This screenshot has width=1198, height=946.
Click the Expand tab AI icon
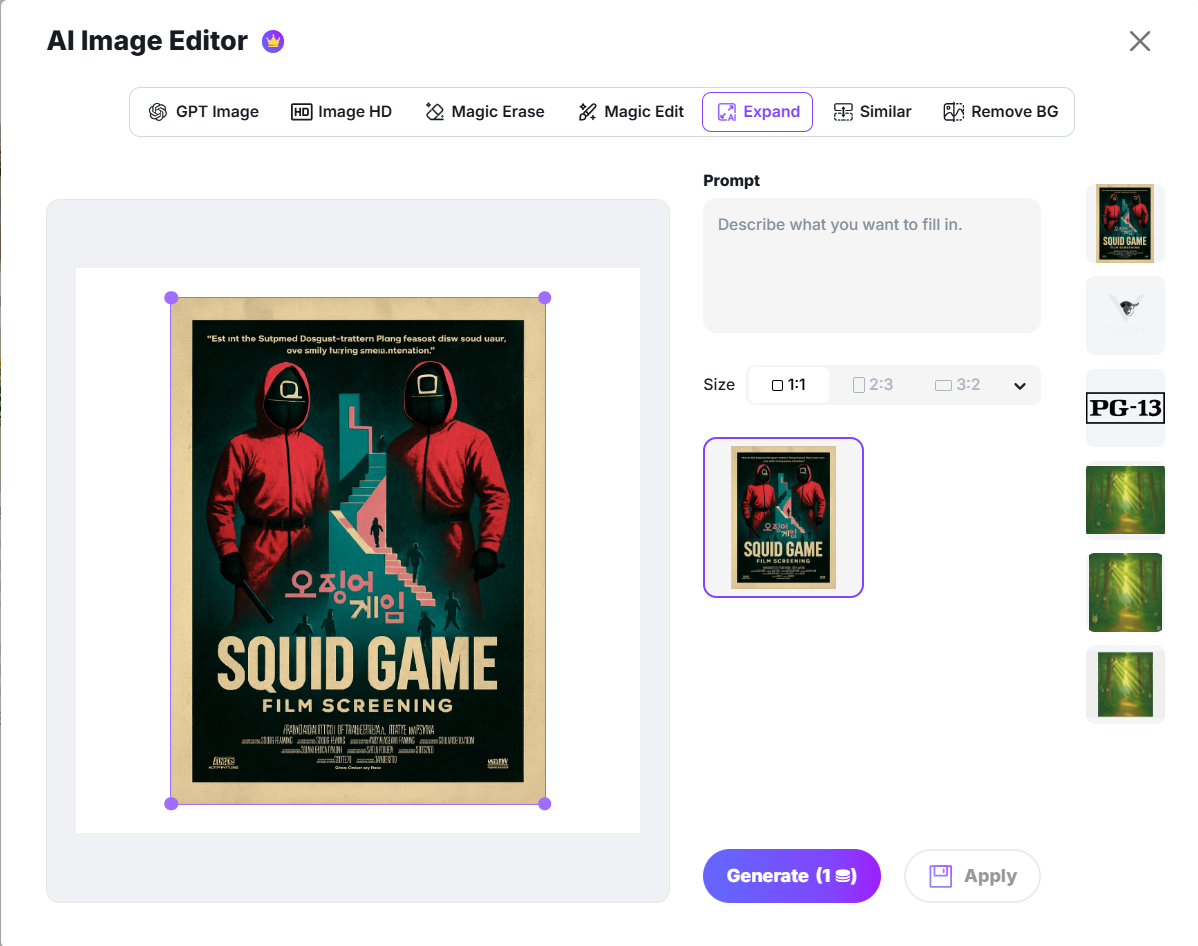coord(727,112)
